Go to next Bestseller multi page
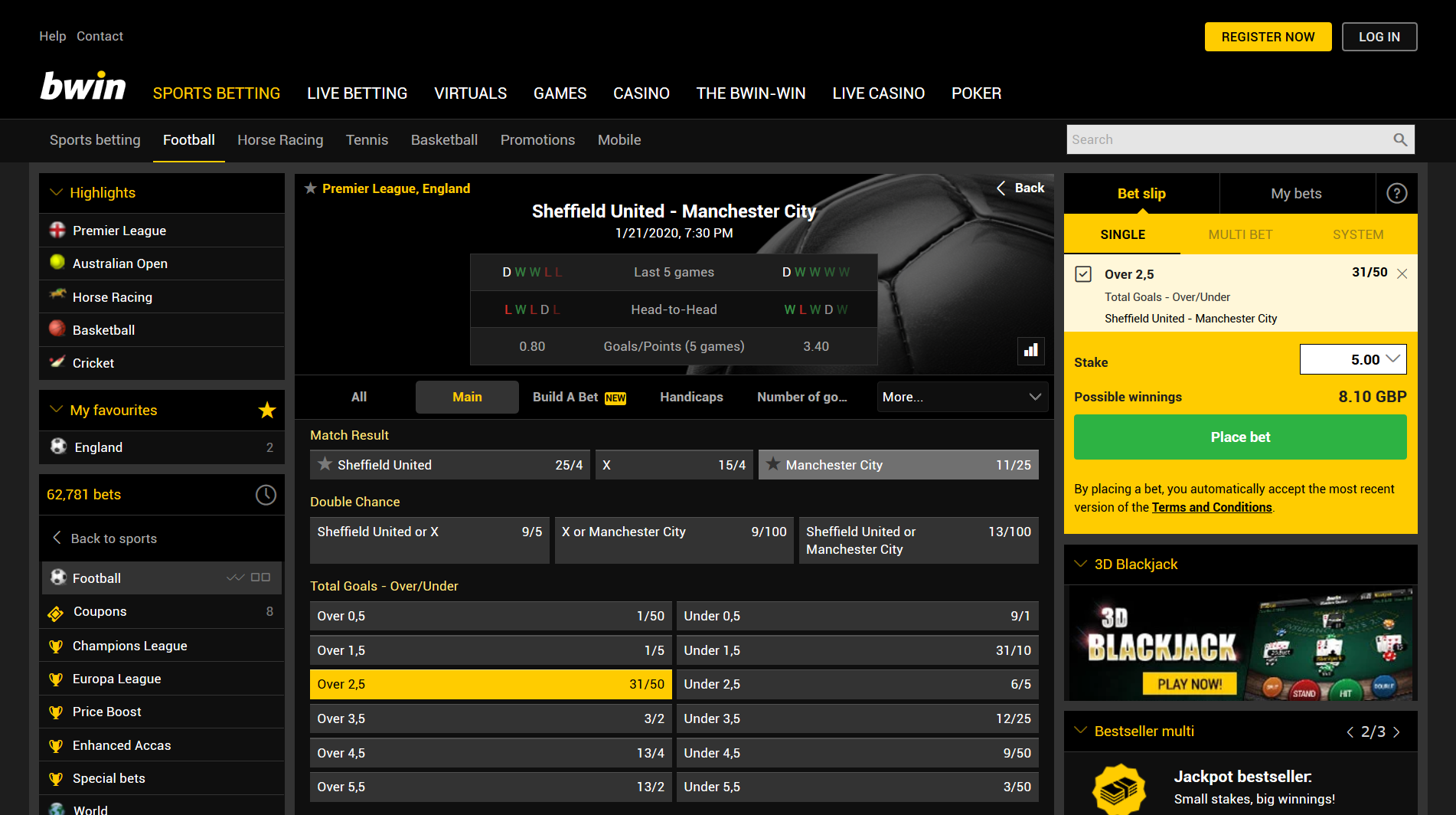1456x815 pixels. click(1397, 732)
